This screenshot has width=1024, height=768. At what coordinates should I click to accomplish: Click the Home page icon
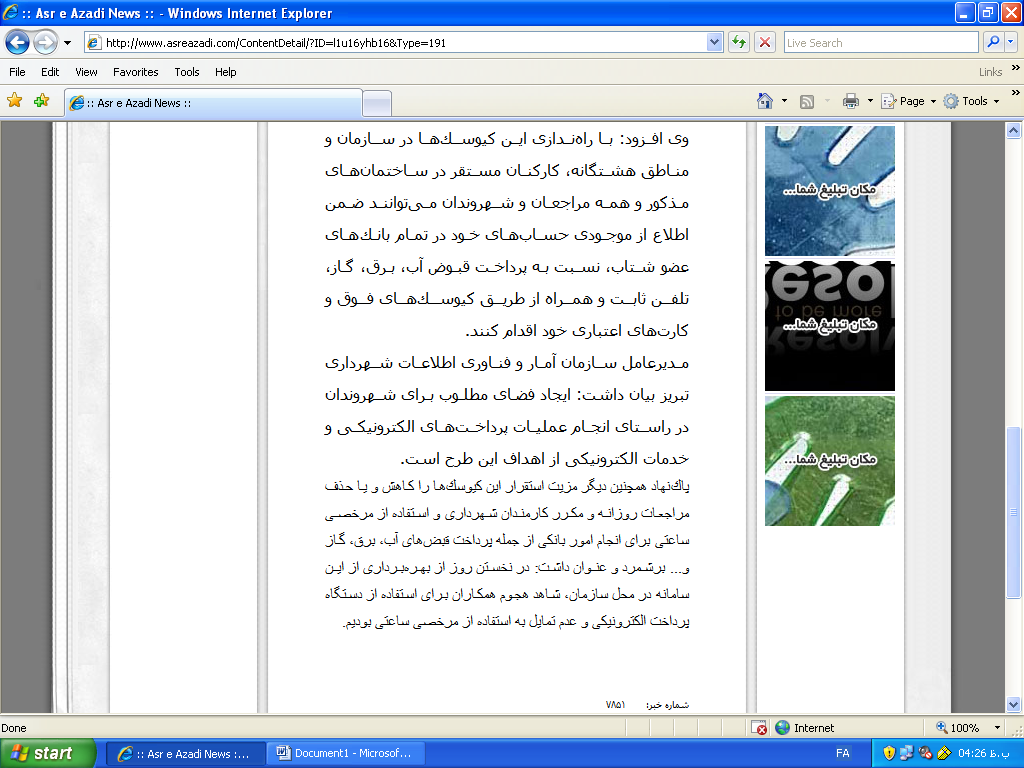point(765,101)
